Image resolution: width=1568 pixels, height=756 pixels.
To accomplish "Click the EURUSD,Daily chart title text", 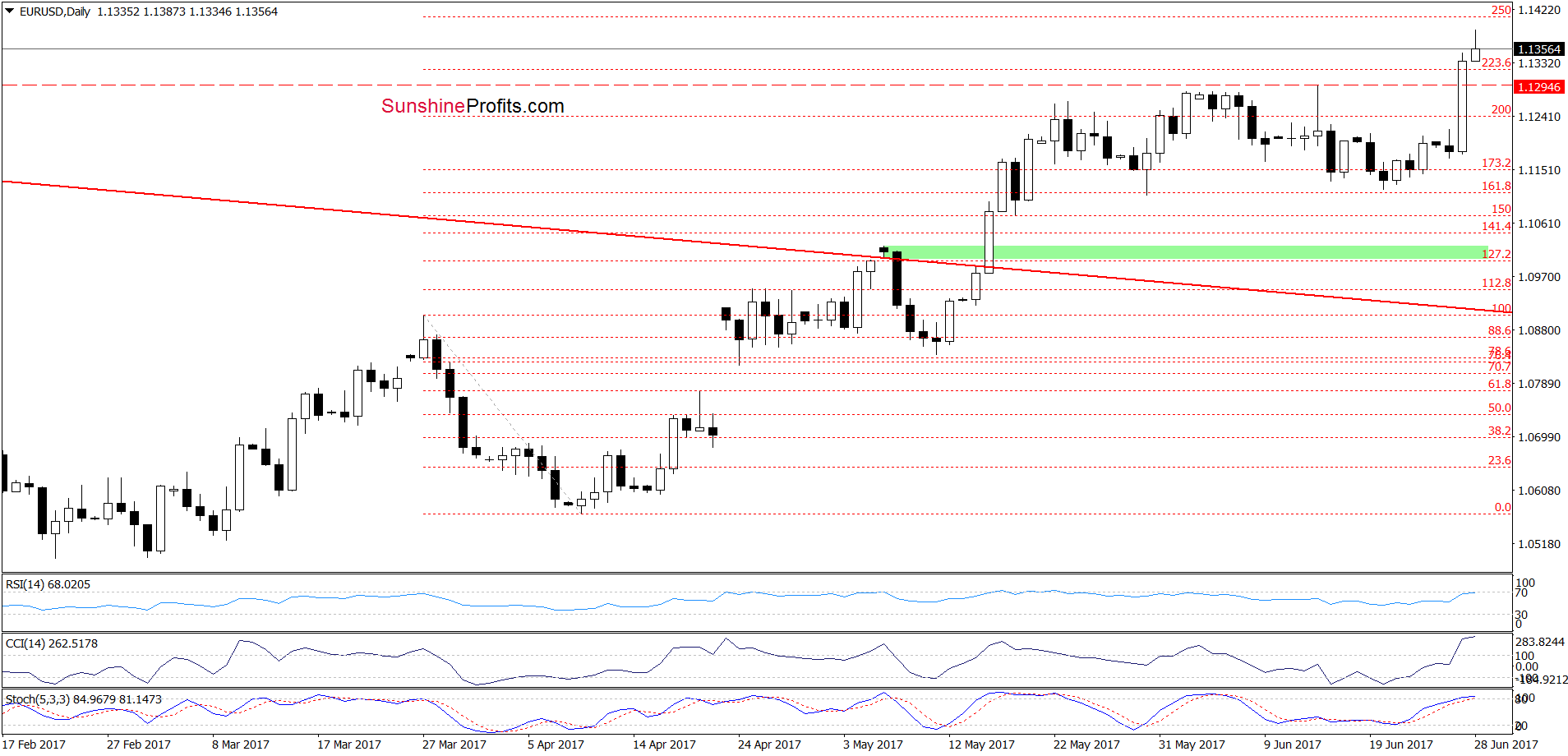I will pos(55,12).
